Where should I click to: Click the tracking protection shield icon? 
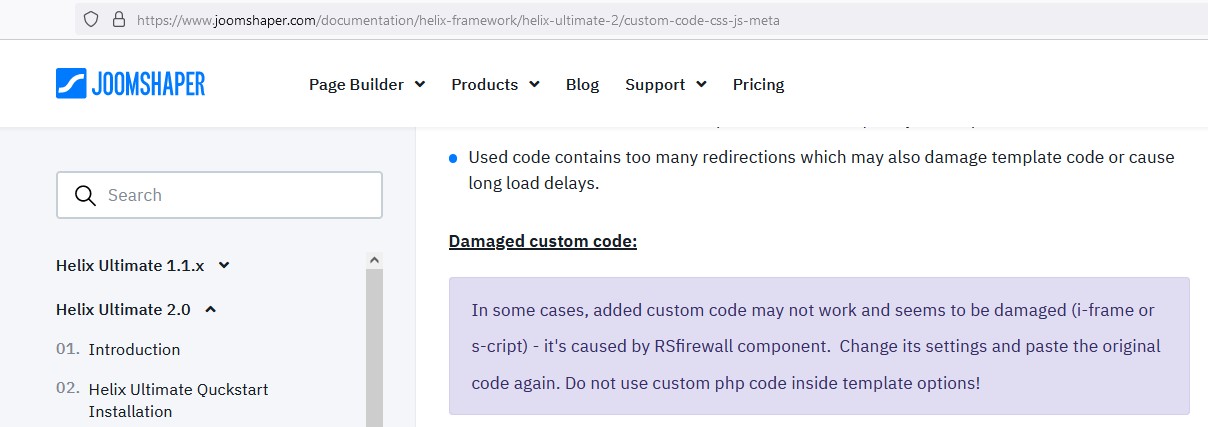92,19
